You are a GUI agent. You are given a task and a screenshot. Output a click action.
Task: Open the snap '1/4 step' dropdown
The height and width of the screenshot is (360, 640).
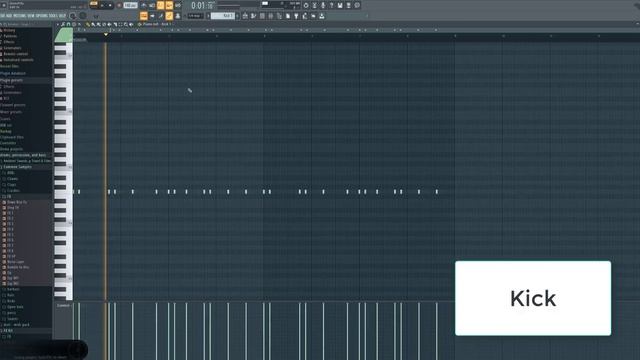point(195,16)
